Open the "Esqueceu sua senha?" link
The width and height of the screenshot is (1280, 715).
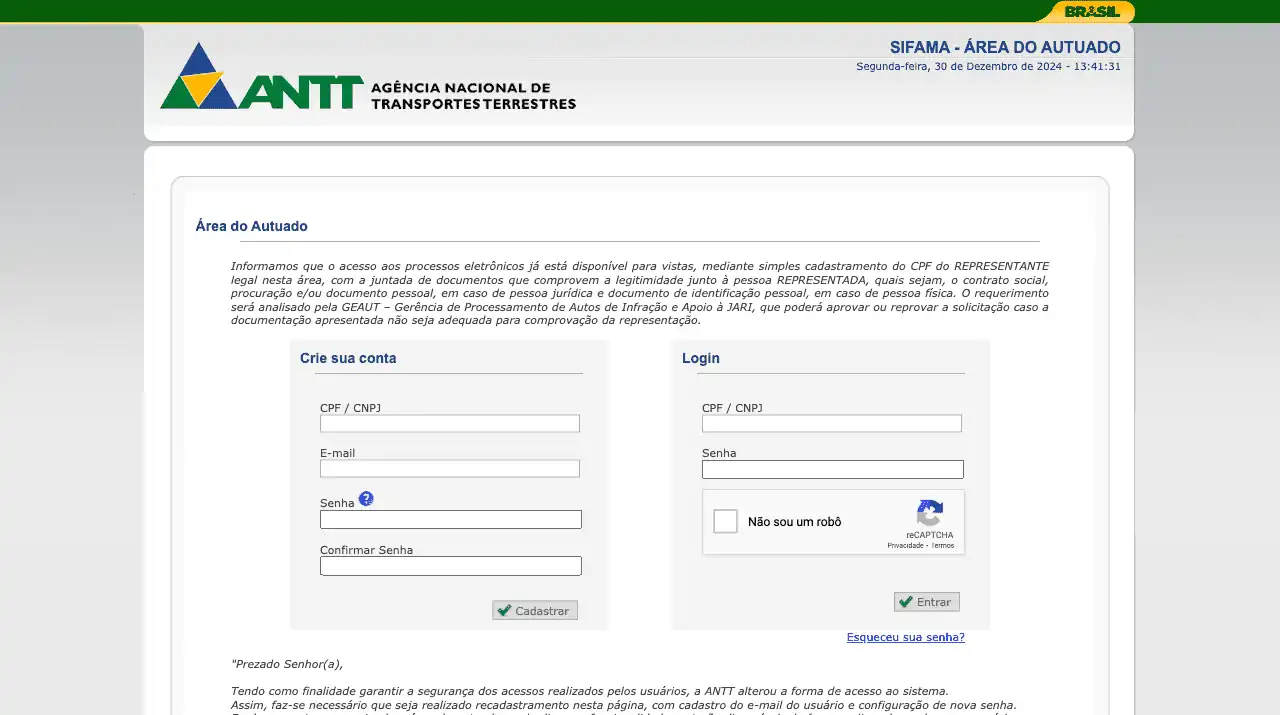coord(905,637)
